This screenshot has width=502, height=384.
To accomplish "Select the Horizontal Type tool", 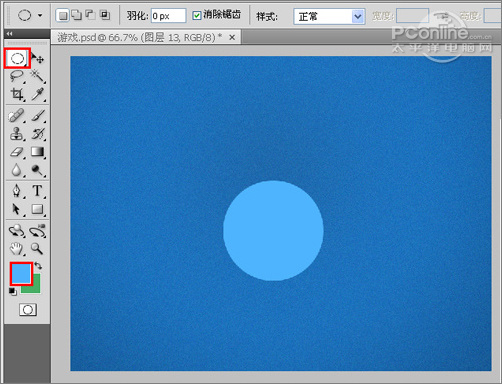I will tap(38, 191).
